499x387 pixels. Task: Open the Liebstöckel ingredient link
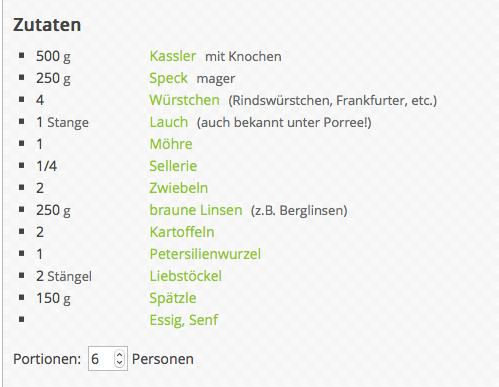[186, 276]
